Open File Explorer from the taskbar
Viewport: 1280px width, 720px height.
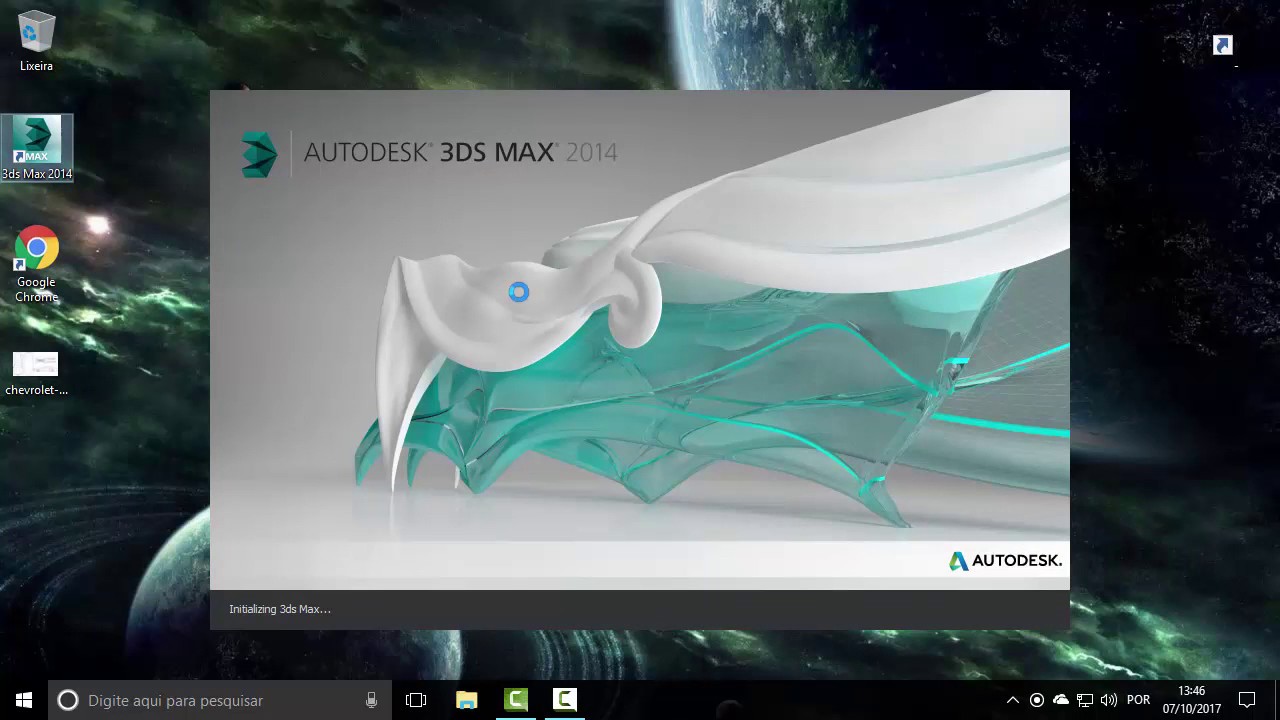pyautogui.click(x=466, y=700)
